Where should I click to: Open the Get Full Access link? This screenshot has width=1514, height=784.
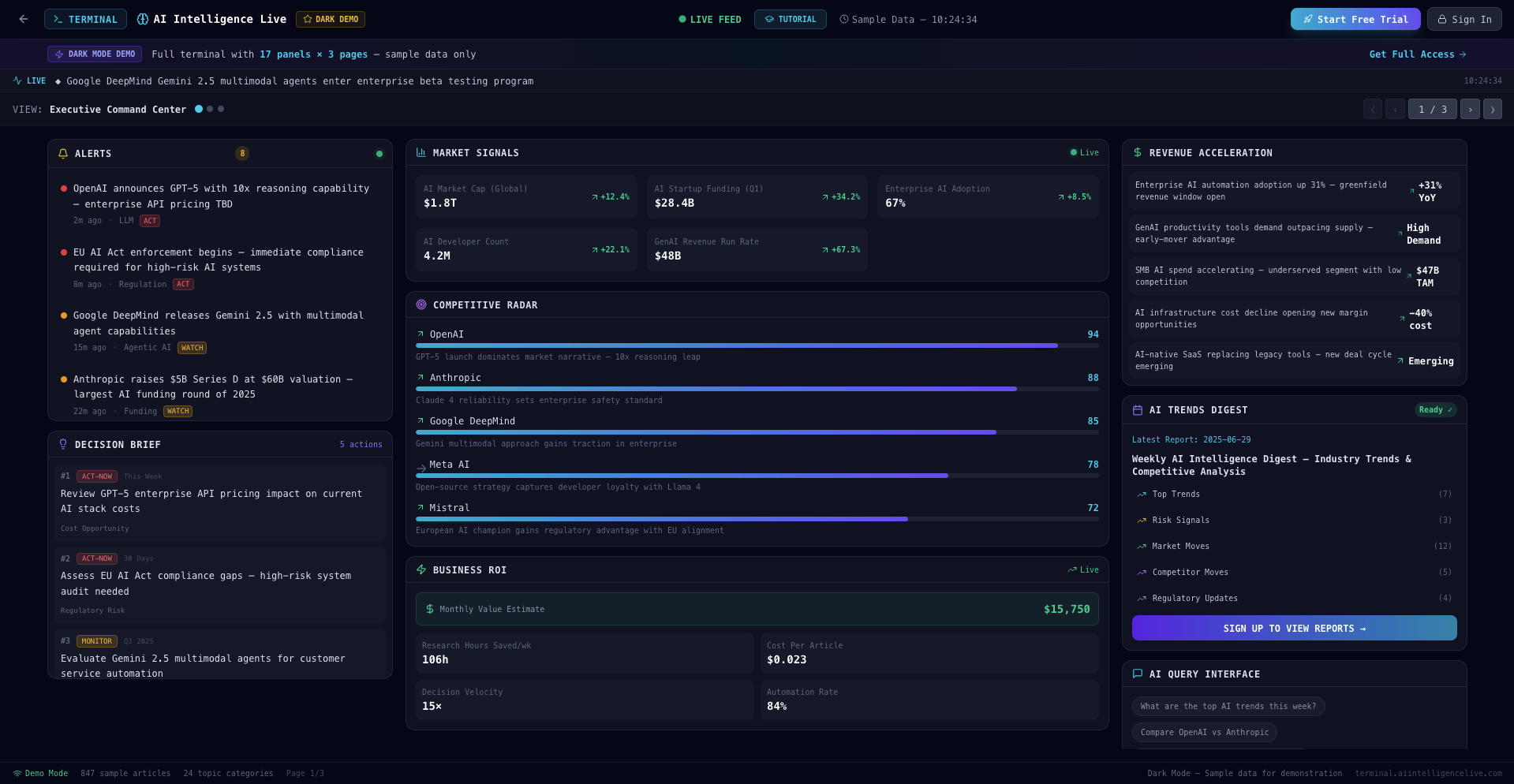tap(1416, 54)
